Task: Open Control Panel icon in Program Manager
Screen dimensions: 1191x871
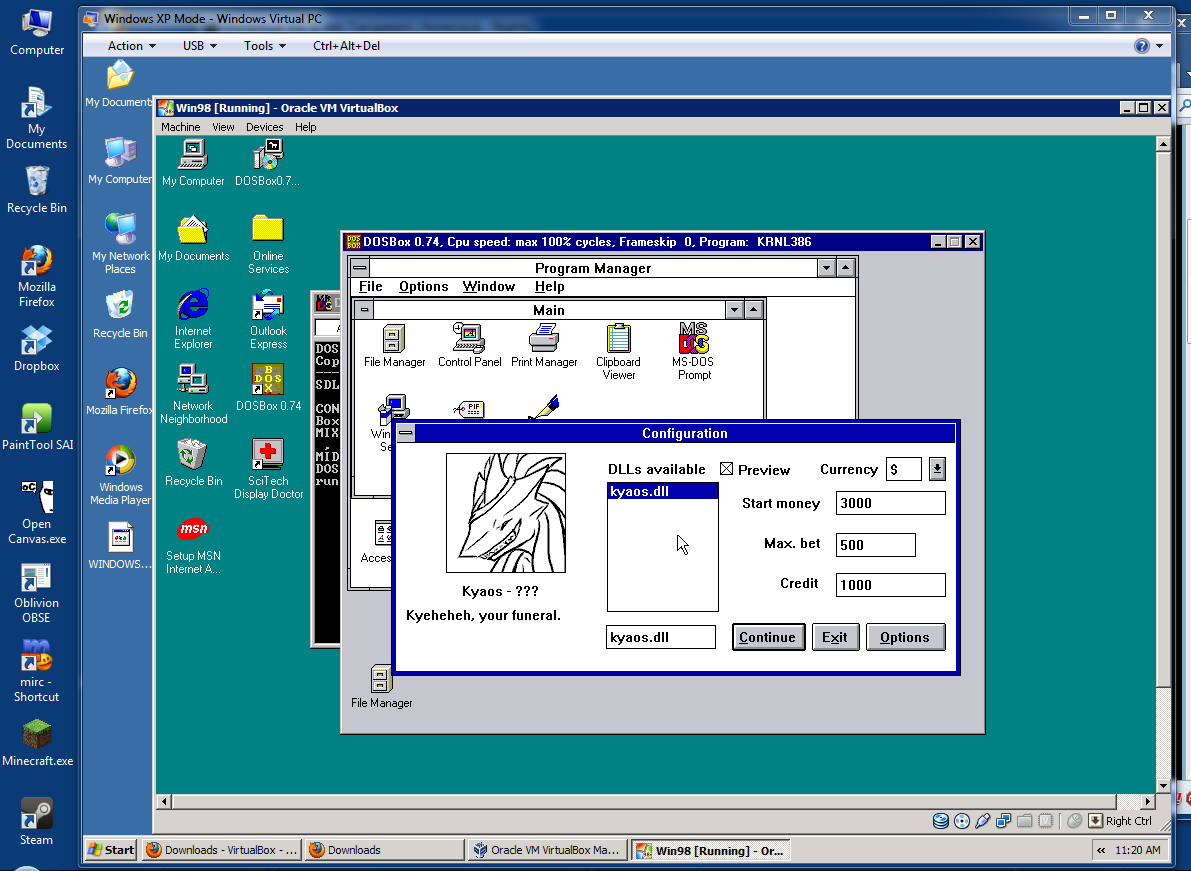Action: pos(469,340)
